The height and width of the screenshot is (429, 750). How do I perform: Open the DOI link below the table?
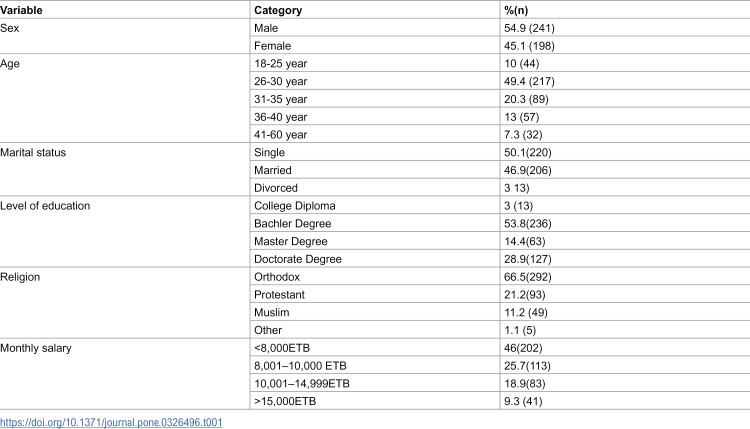tap(111, 423)
